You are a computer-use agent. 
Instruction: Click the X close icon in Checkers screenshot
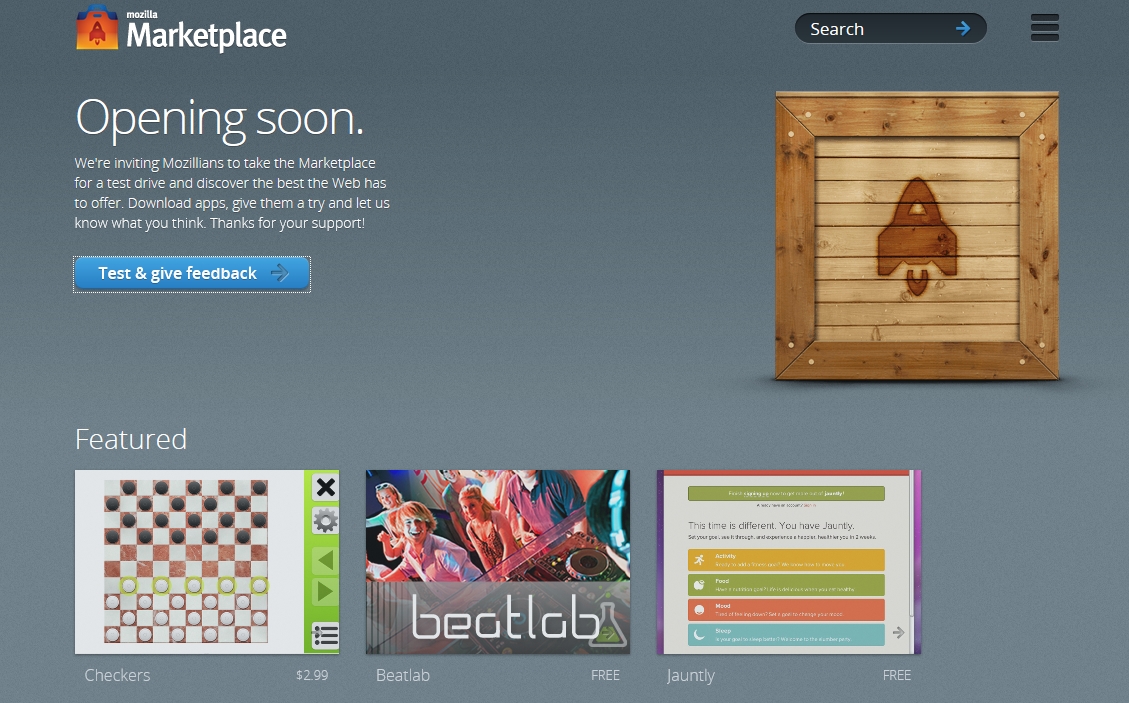[325, 488]
